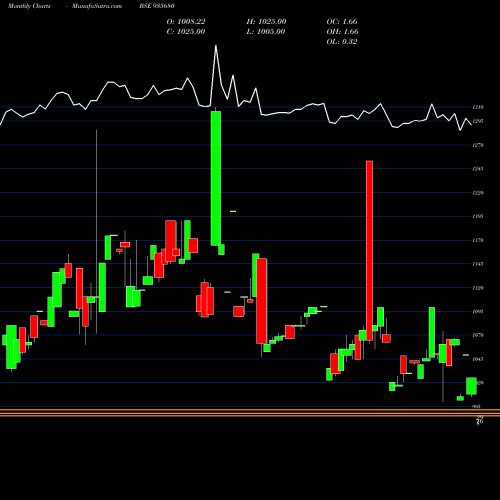Select the high value 'H: 1025.00'
The height and width of the screenshot is (500, 500).
266,22
